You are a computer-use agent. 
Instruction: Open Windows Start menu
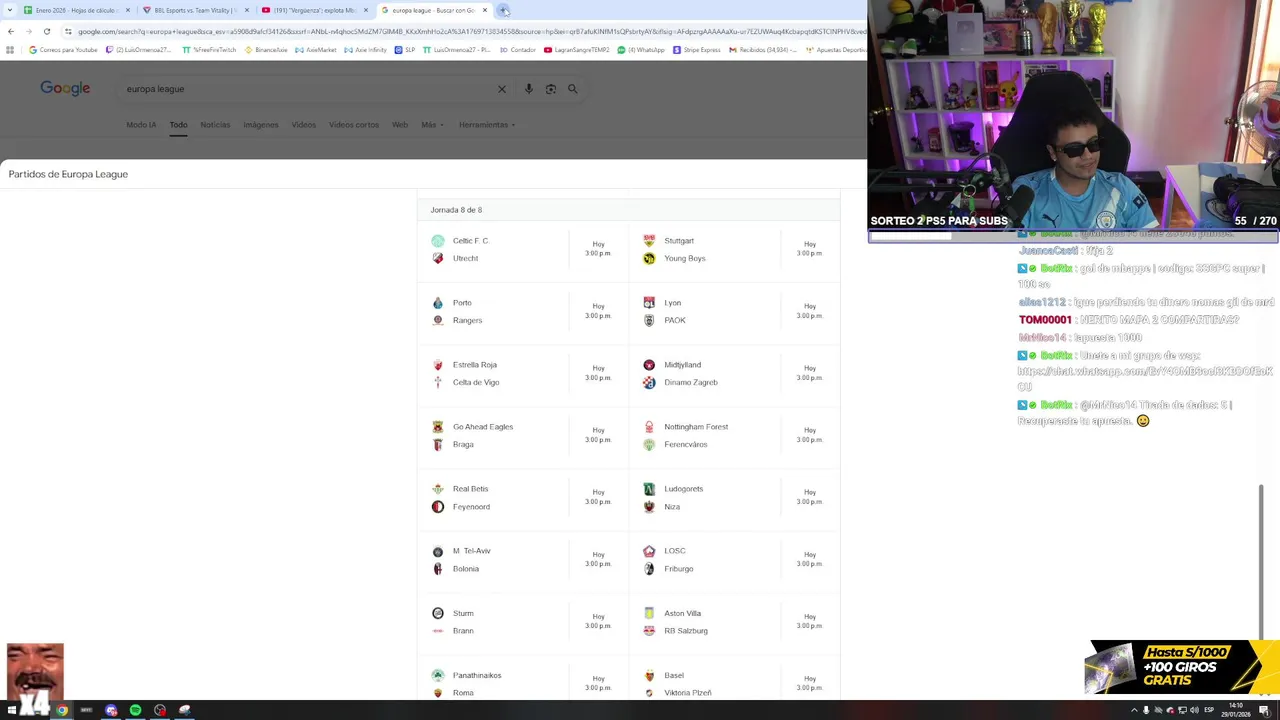tap(10, 710)
